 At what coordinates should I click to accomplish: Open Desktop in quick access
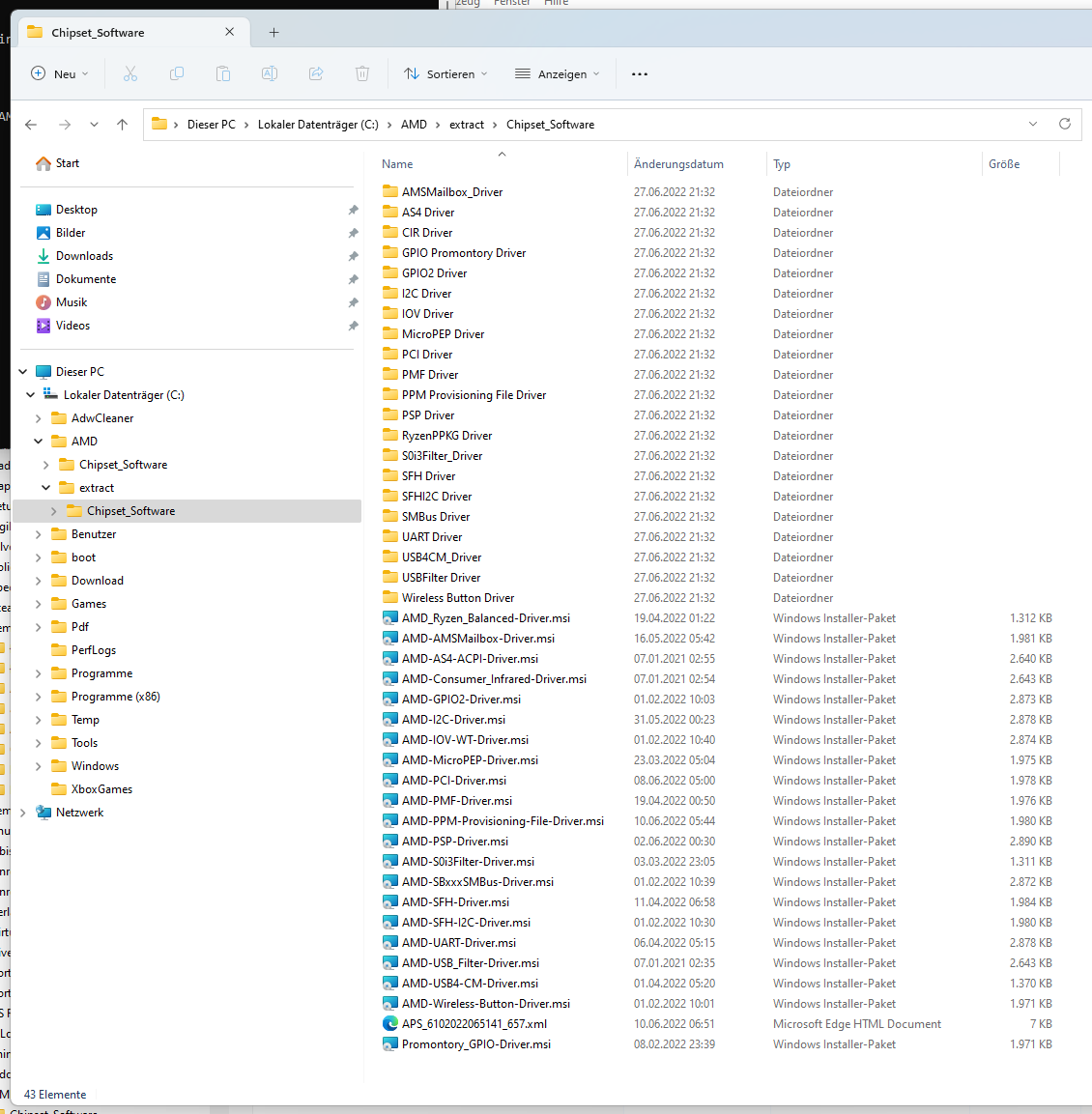(x=66, y=210)
